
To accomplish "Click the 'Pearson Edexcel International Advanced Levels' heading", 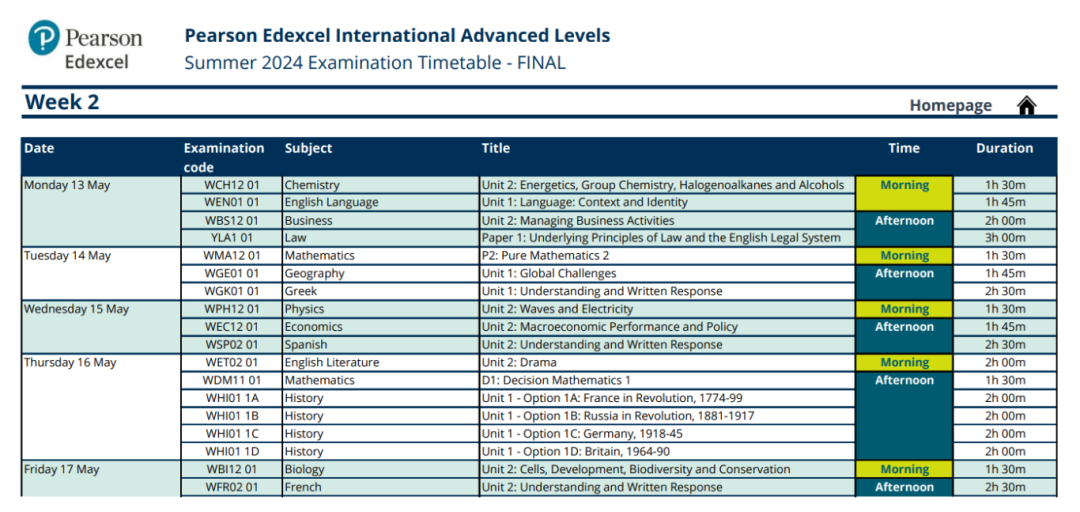I will [x=397, y=35].
